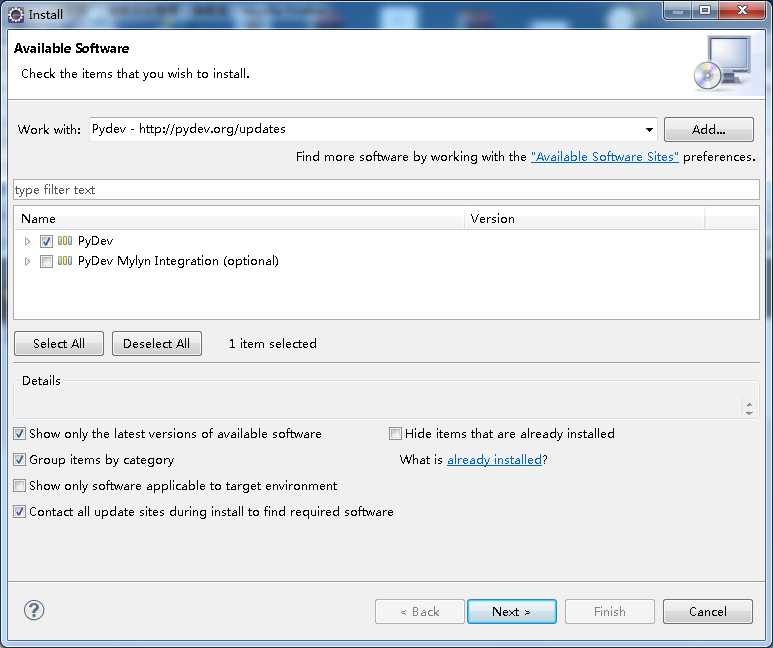Toggle Show only the latest versions checkbox
This screenshot has width=773, height=648.
click(x=19, y=433)
